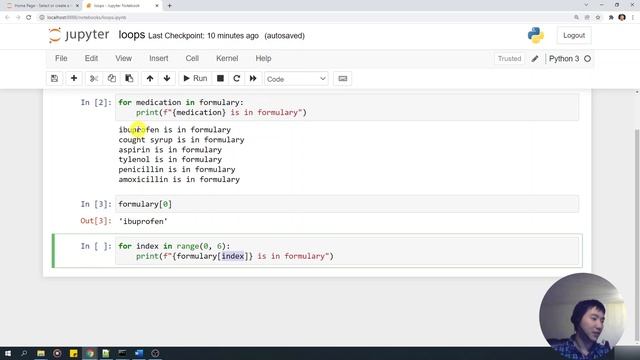Click output line 'penicillin is in formulary'
This screenshot has width=640, height=360.
tap(177, 169)
